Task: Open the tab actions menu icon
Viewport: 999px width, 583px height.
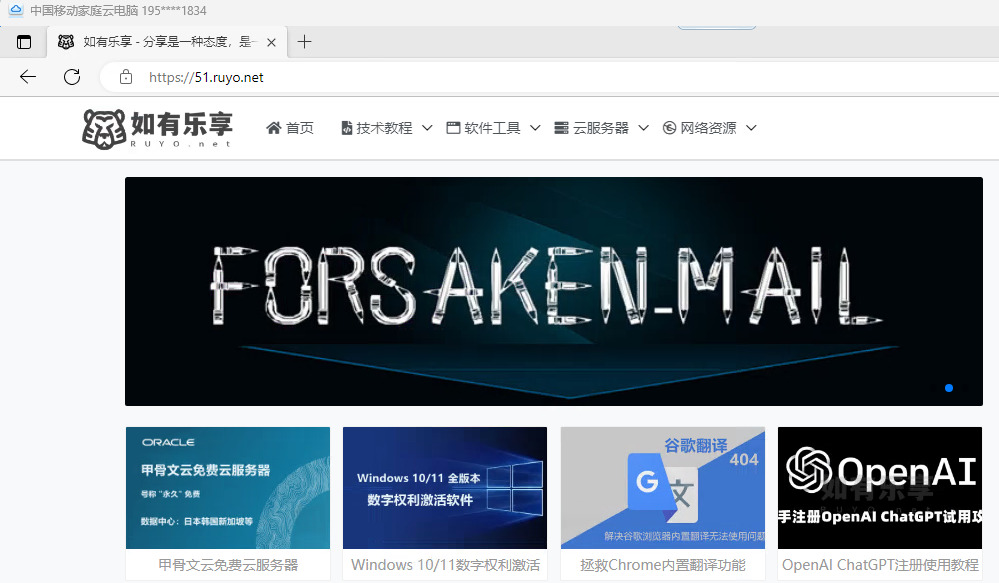Action: point(24,42)
